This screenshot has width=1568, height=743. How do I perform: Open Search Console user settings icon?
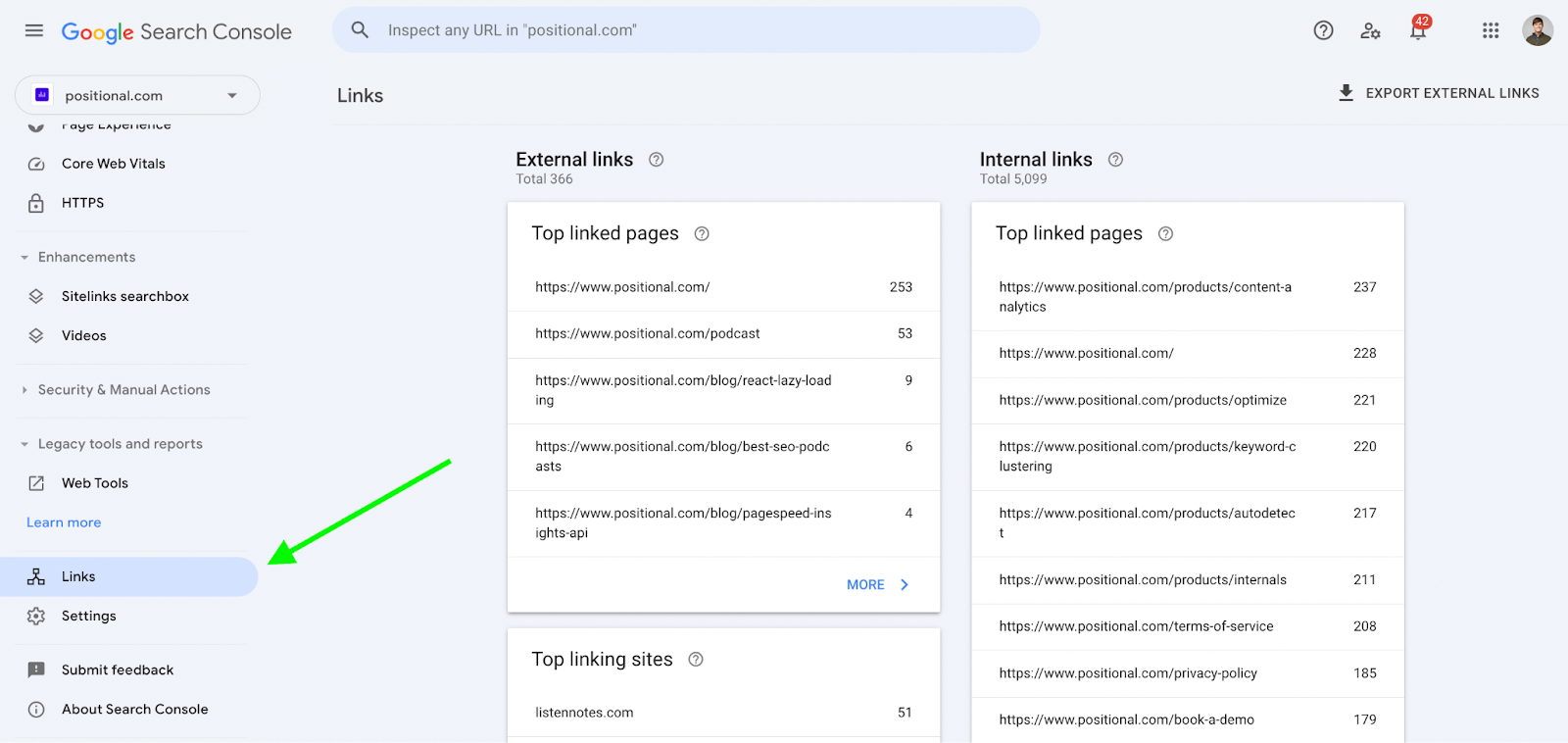click(x=1370, y=31)
